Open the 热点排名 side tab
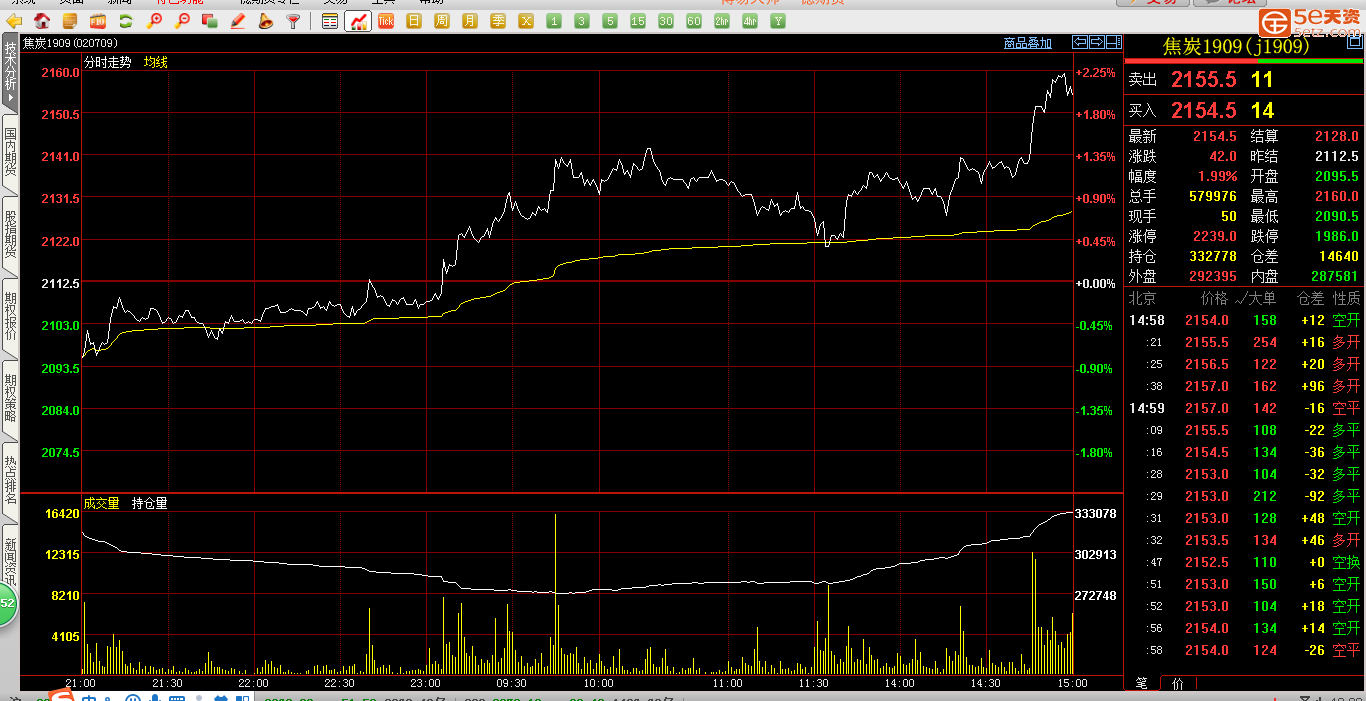 [x=10, y=481]
